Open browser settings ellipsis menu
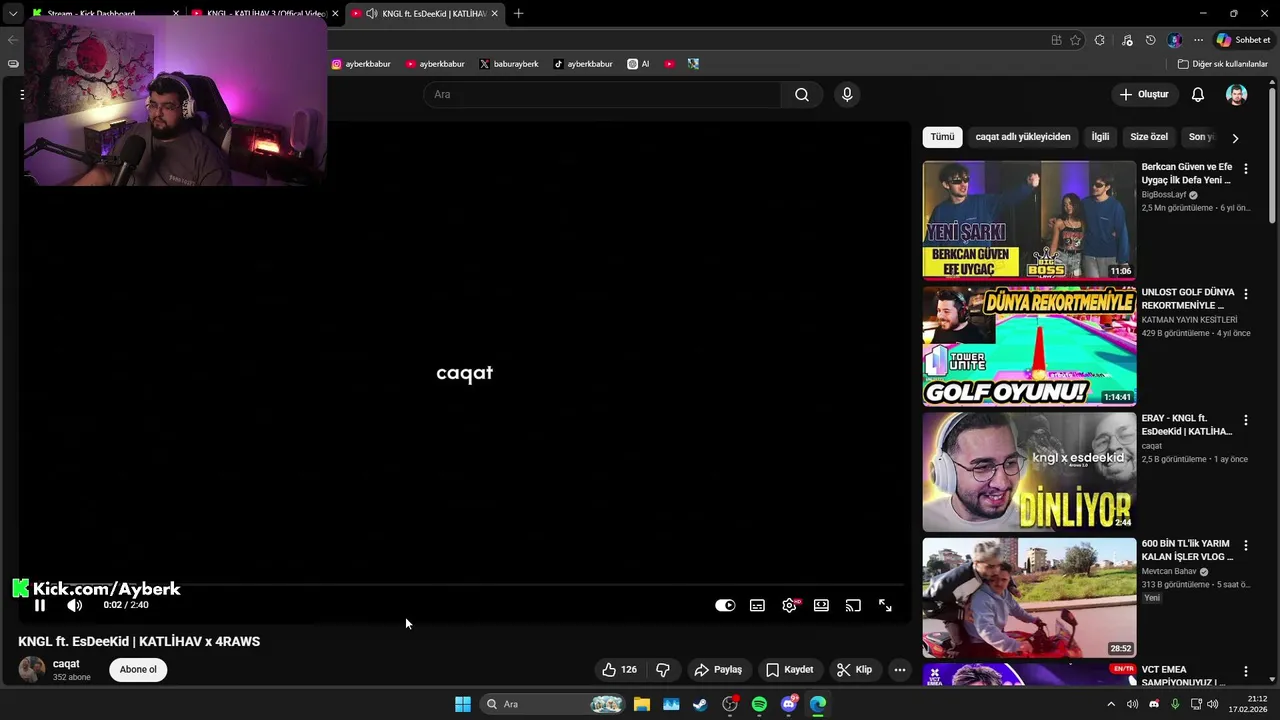The width and height of the screenshot is (1280, 720). pyautogui.click(x=1198, y=40)
